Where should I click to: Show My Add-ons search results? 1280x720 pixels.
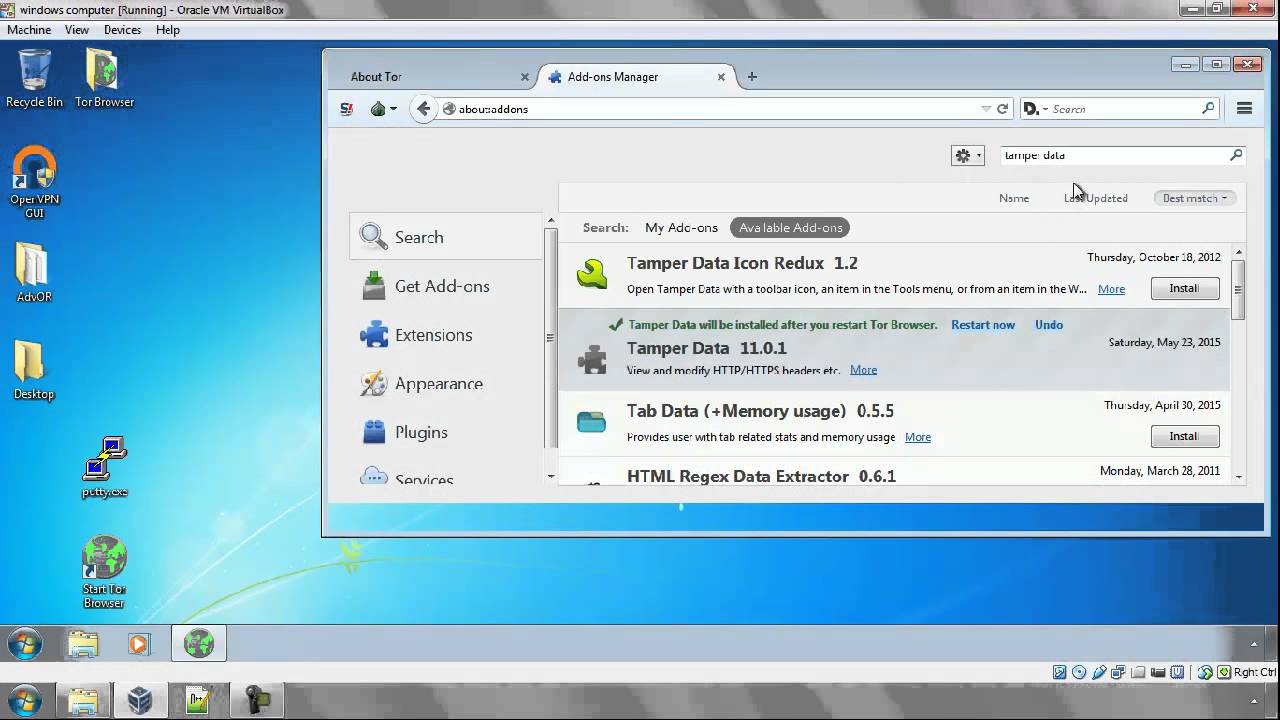(681, 228)
